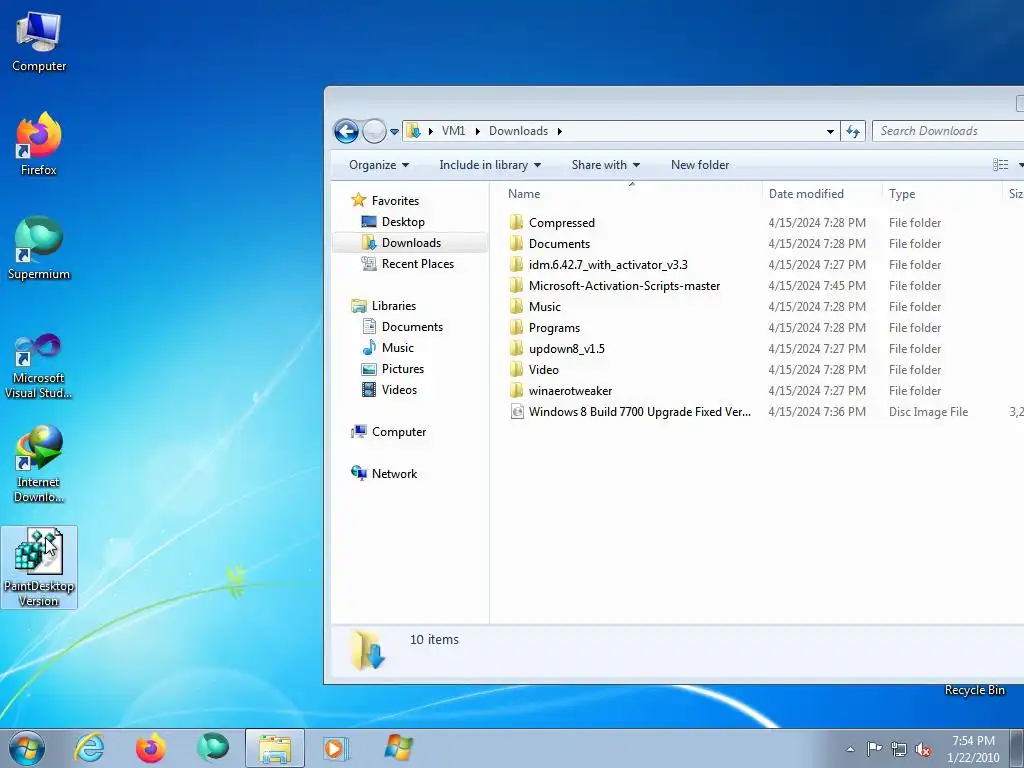Open Include in library menu

tap(490, 165)
